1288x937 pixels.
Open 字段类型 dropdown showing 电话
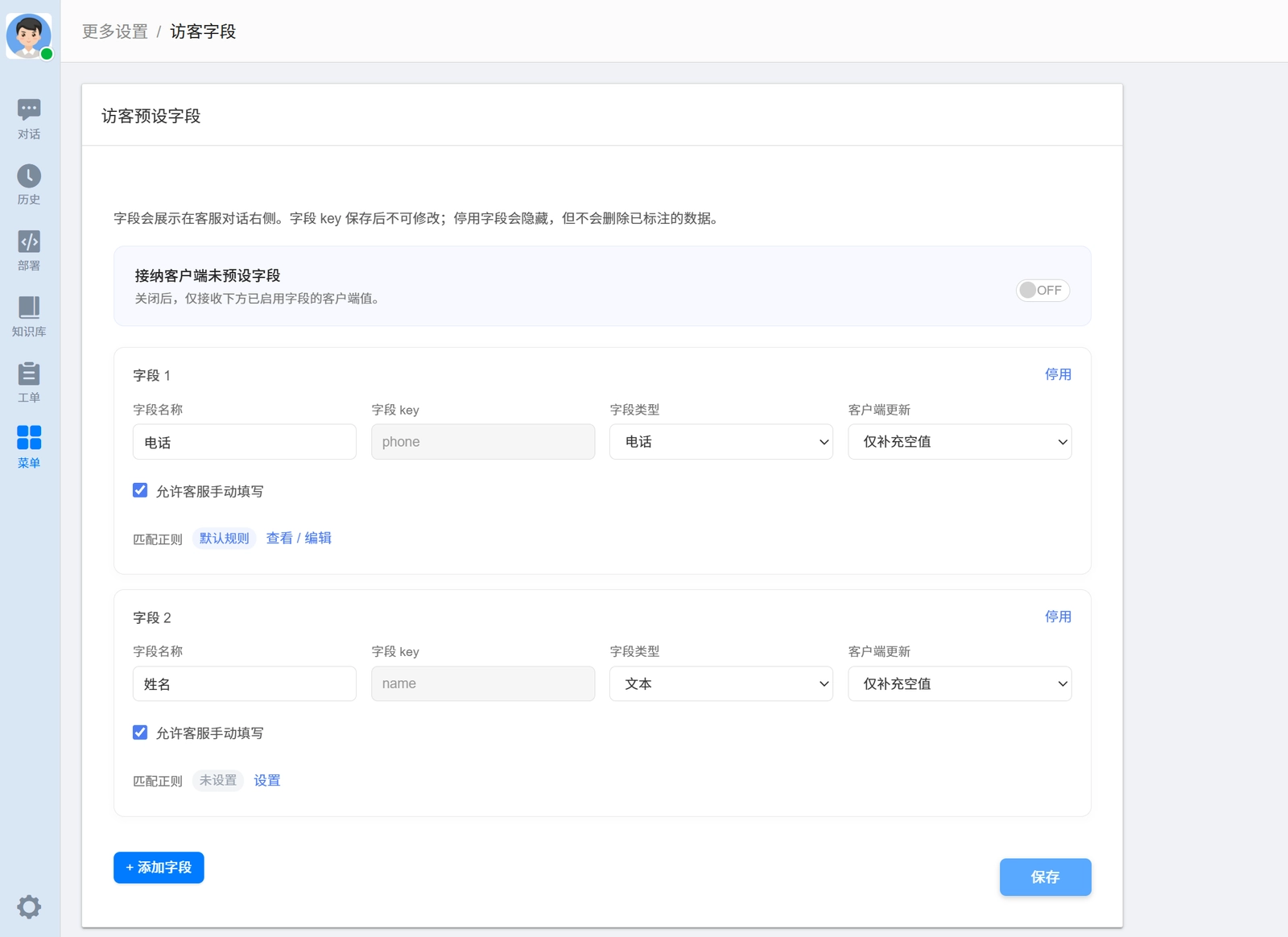[x=721, y=442]
